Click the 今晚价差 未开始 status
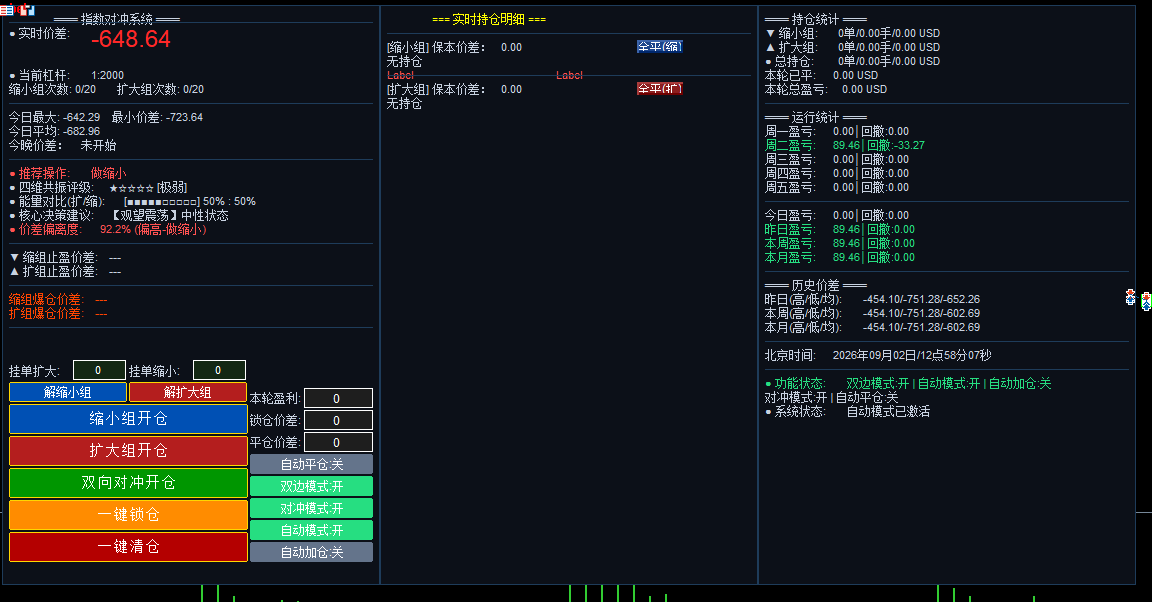This screenshot has height=602, width=1152. [62, 145]
